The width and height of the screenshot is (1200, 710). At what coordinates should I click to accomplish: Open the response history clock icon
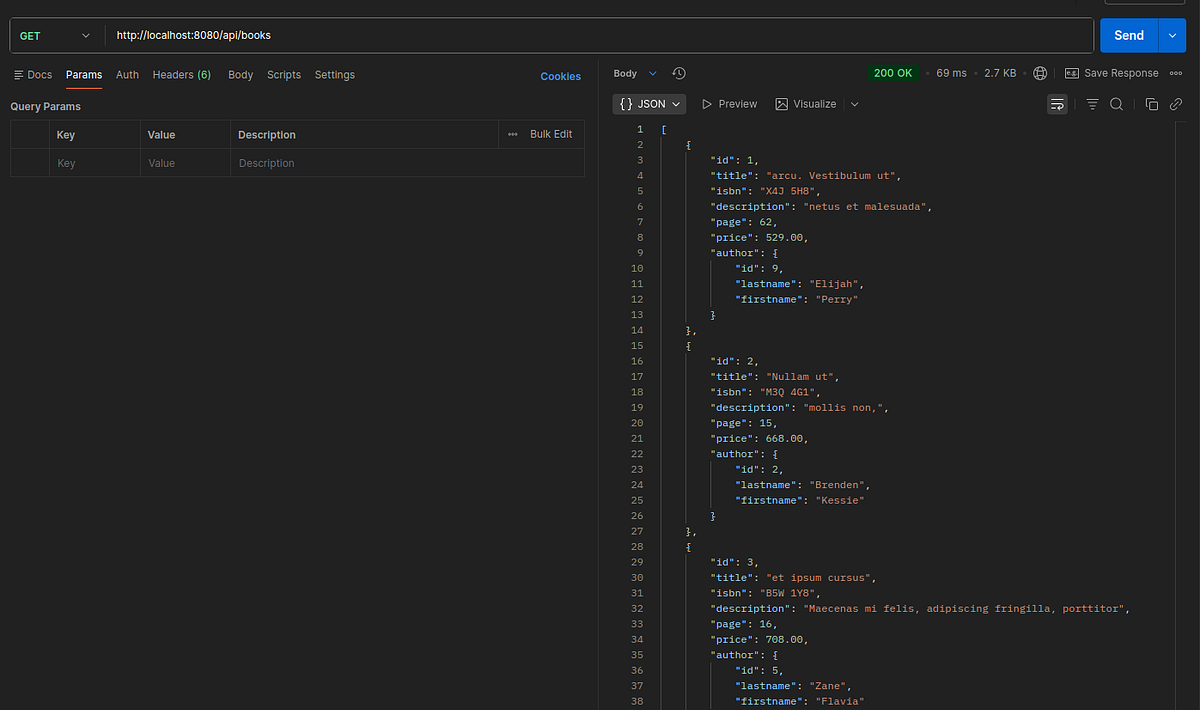click(x=679, y=73)
